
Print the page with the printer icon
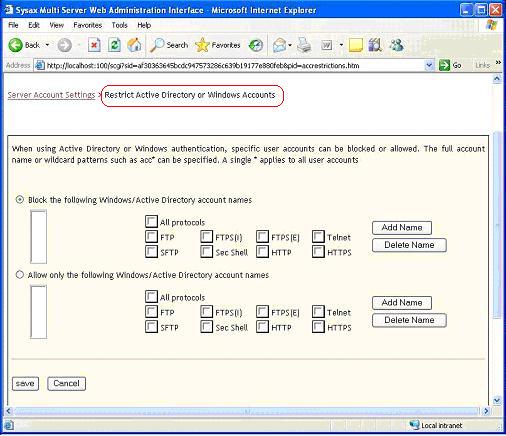(304, 45)
